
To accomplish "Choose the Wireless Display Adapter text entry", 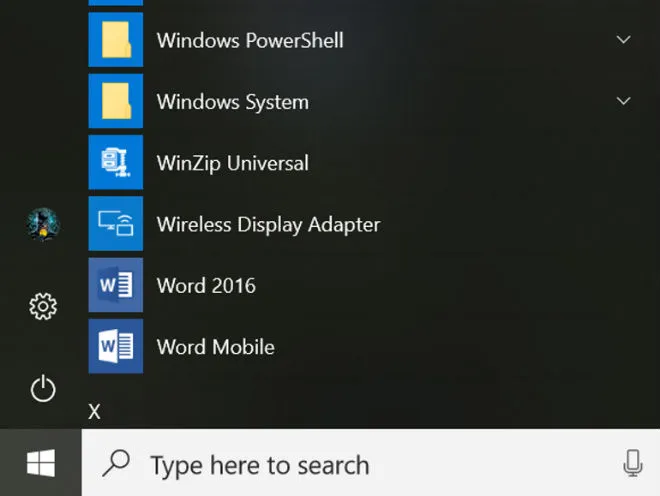I will (x=268, y=224).
